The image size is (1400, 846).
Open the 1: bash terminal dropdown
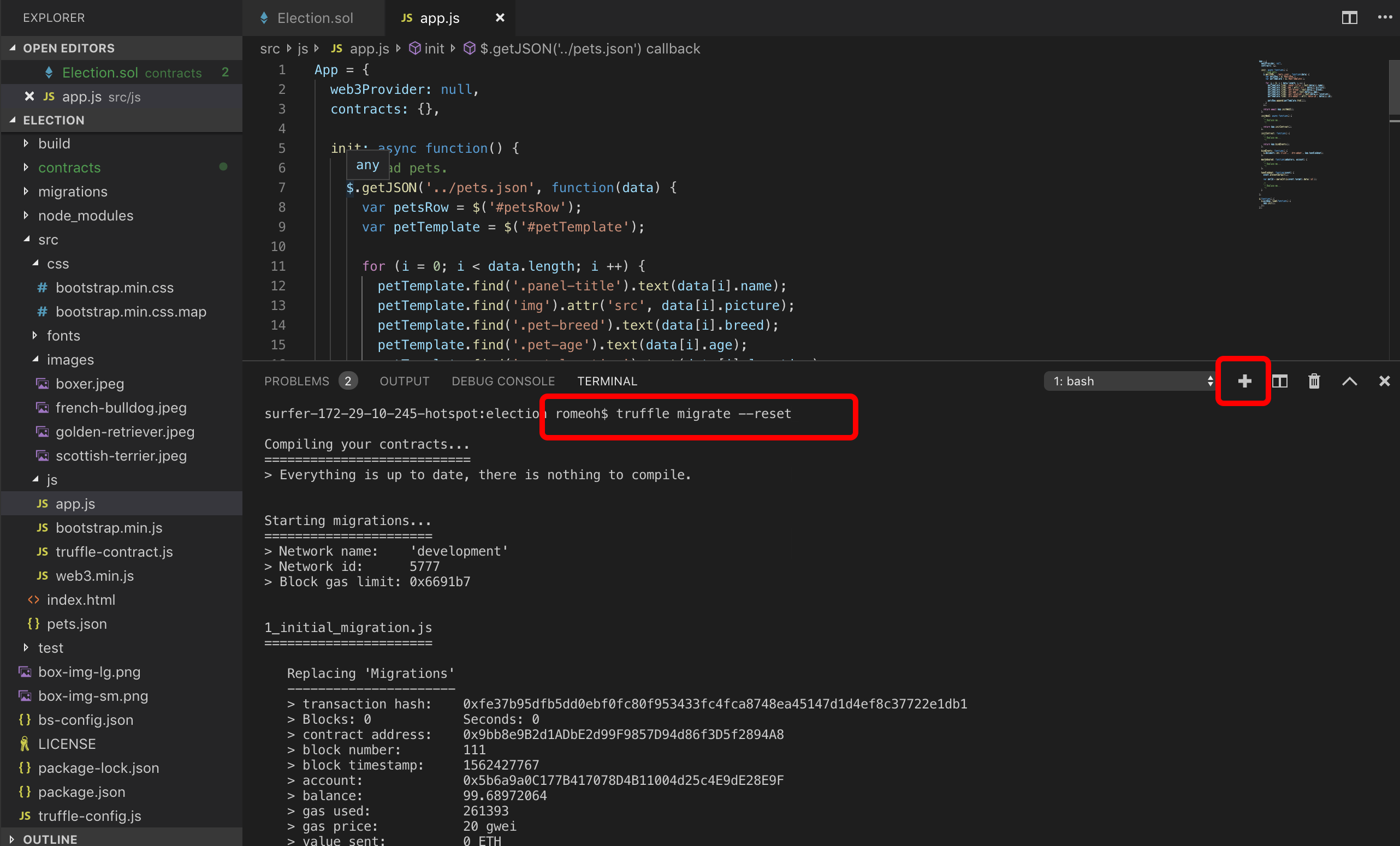tap(1129, 381)
